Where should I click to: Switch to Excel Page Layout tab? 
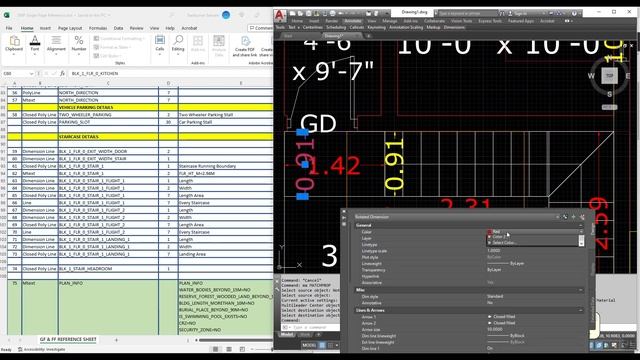70,28
